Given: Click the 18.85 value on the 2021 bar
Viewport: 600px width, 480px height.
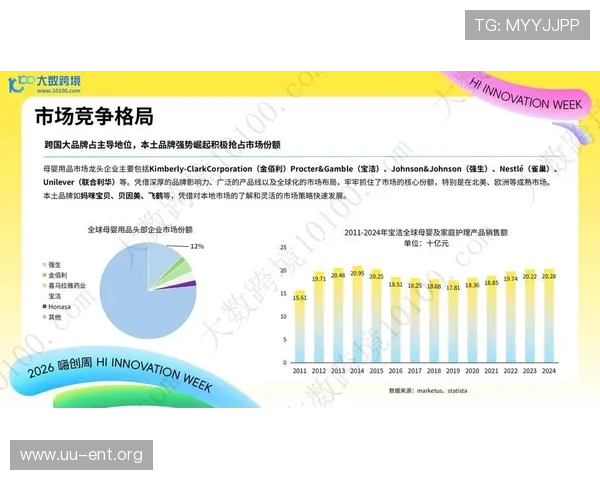Looking at the screenshot, I should click(x=491, y=283).
